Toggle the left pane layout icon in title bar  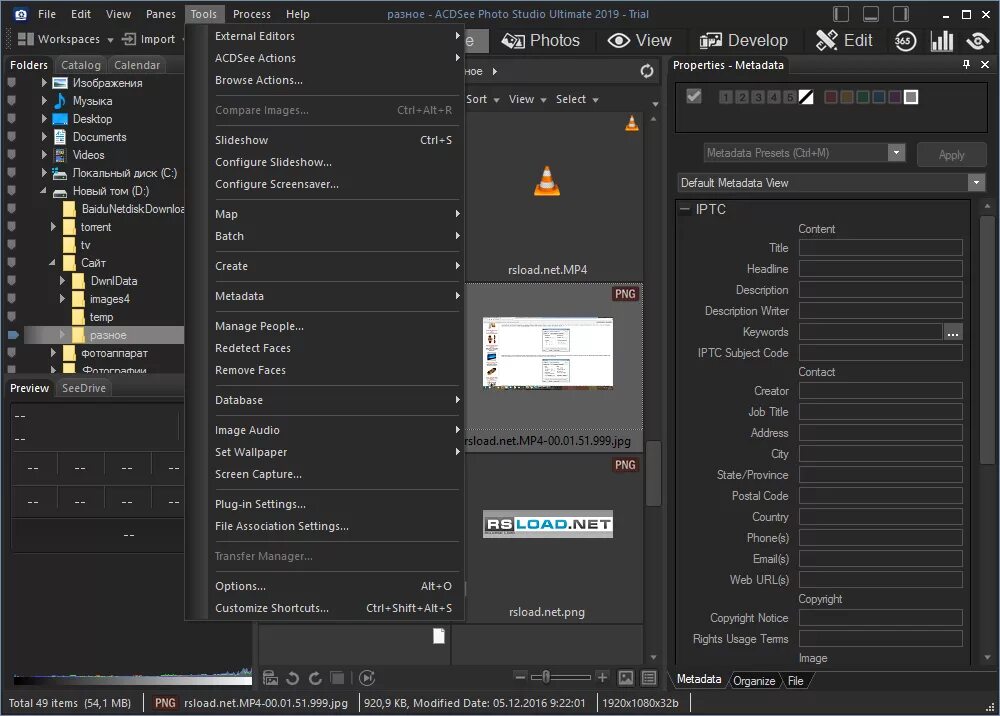point(841,14)
